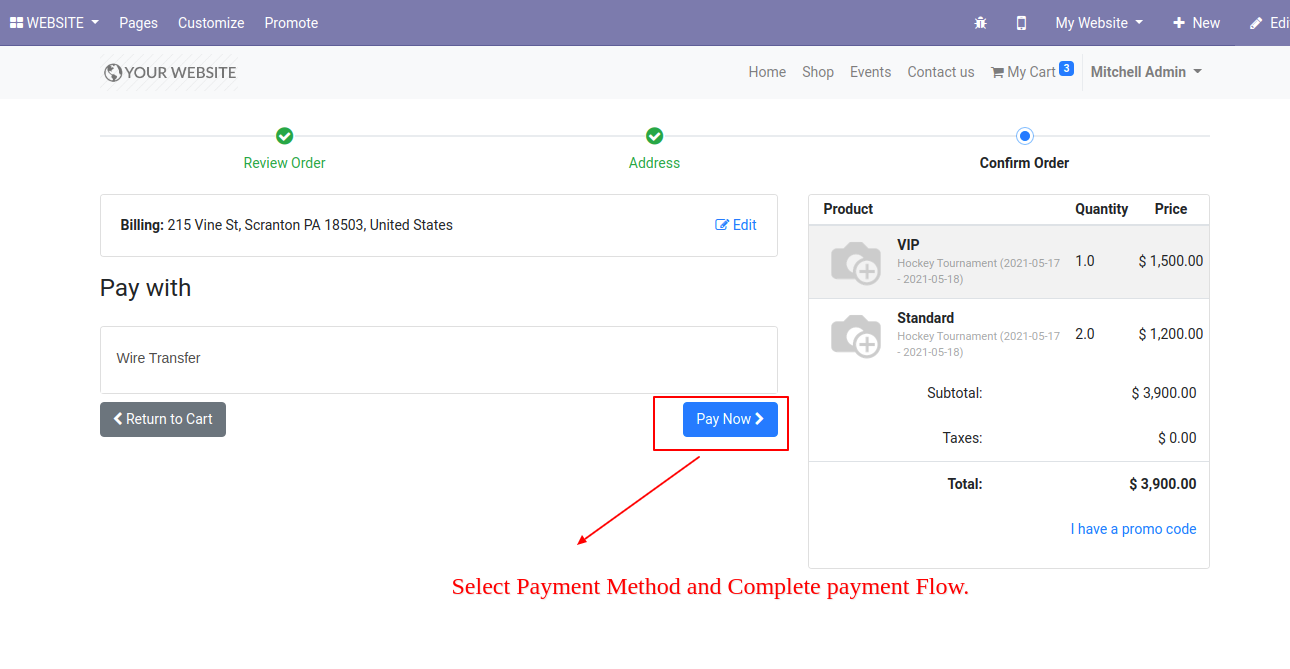Screen dimensions: 1290x669
Task: Open My Cart with cart icon
Action: pyautogui.click(x=1023, y=72)
